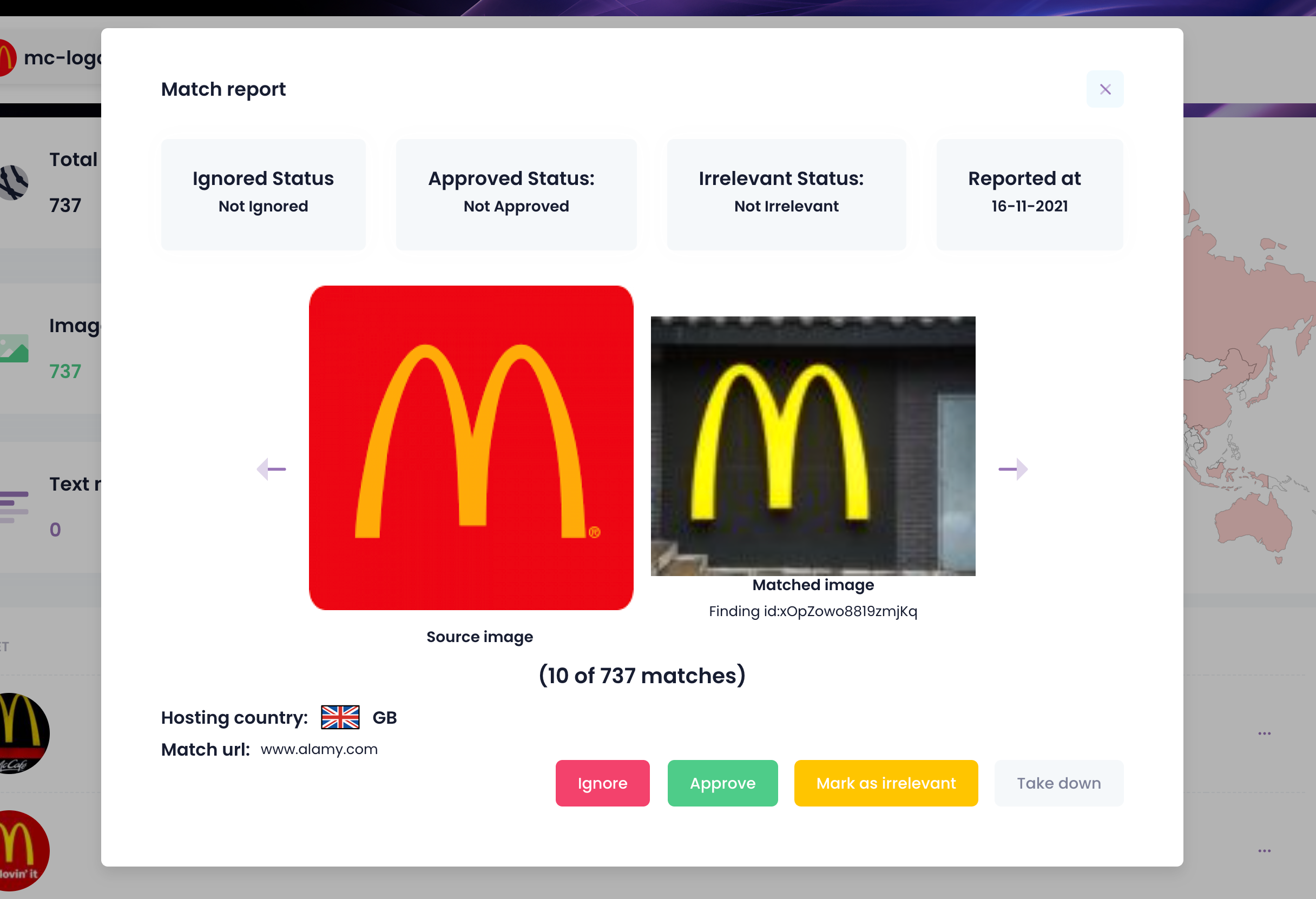Click the green image matches icon
This screenshot has height=899, width=1316.
(x=14, y=348)
